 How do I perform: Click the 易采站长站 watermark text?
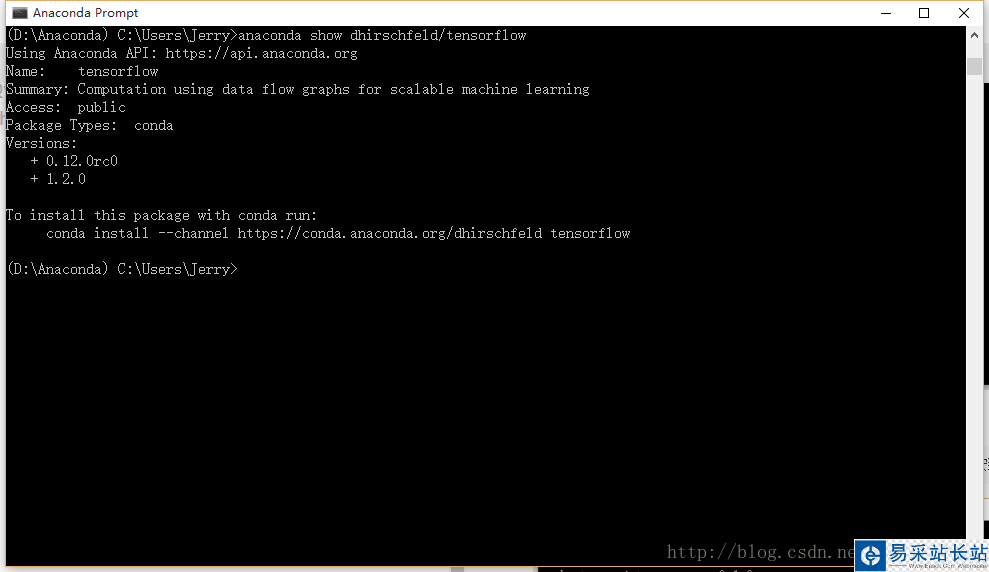[938, 553]
